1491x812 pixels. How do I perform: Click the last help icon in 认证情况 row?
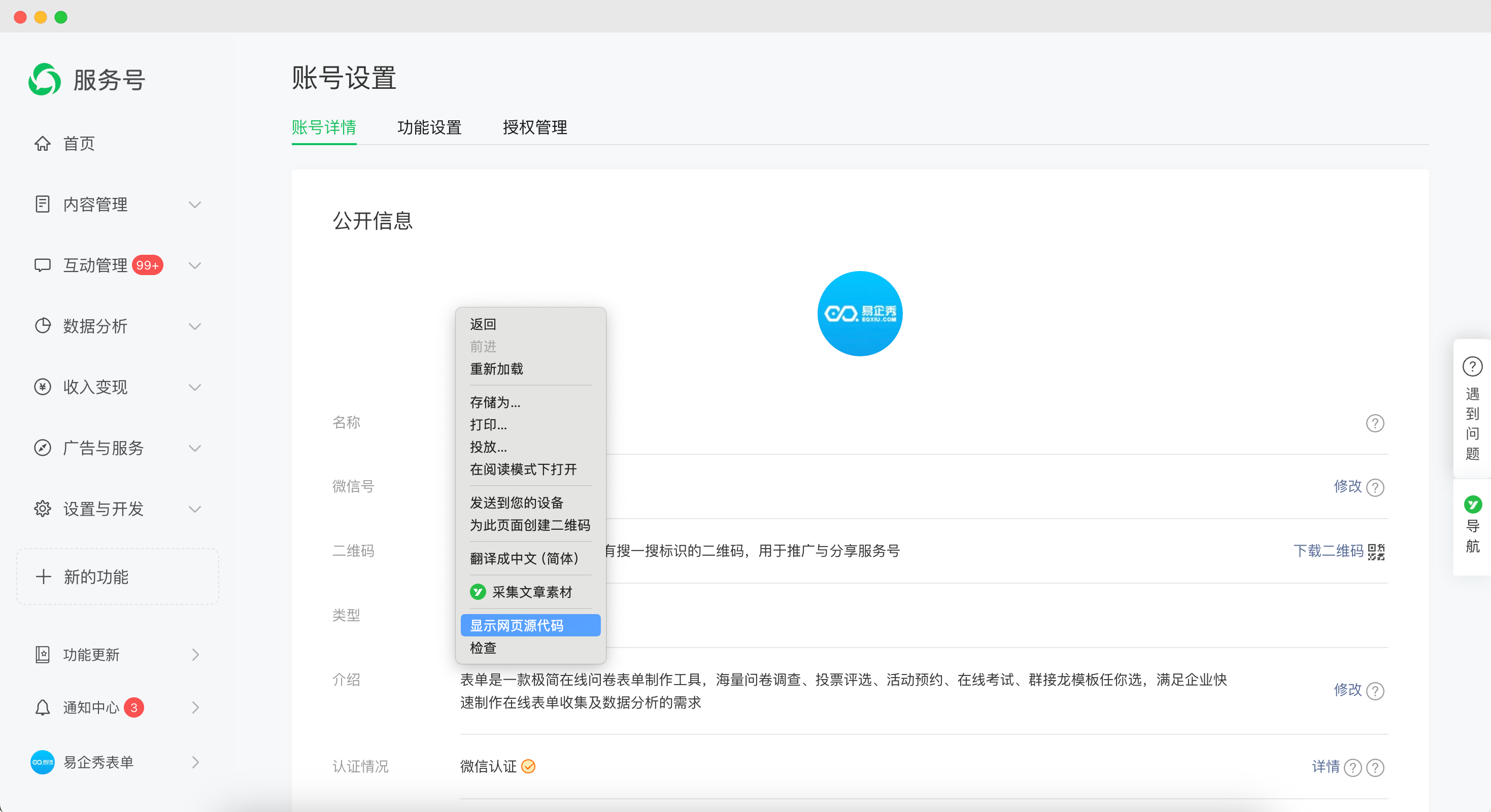coord(1375,767)
